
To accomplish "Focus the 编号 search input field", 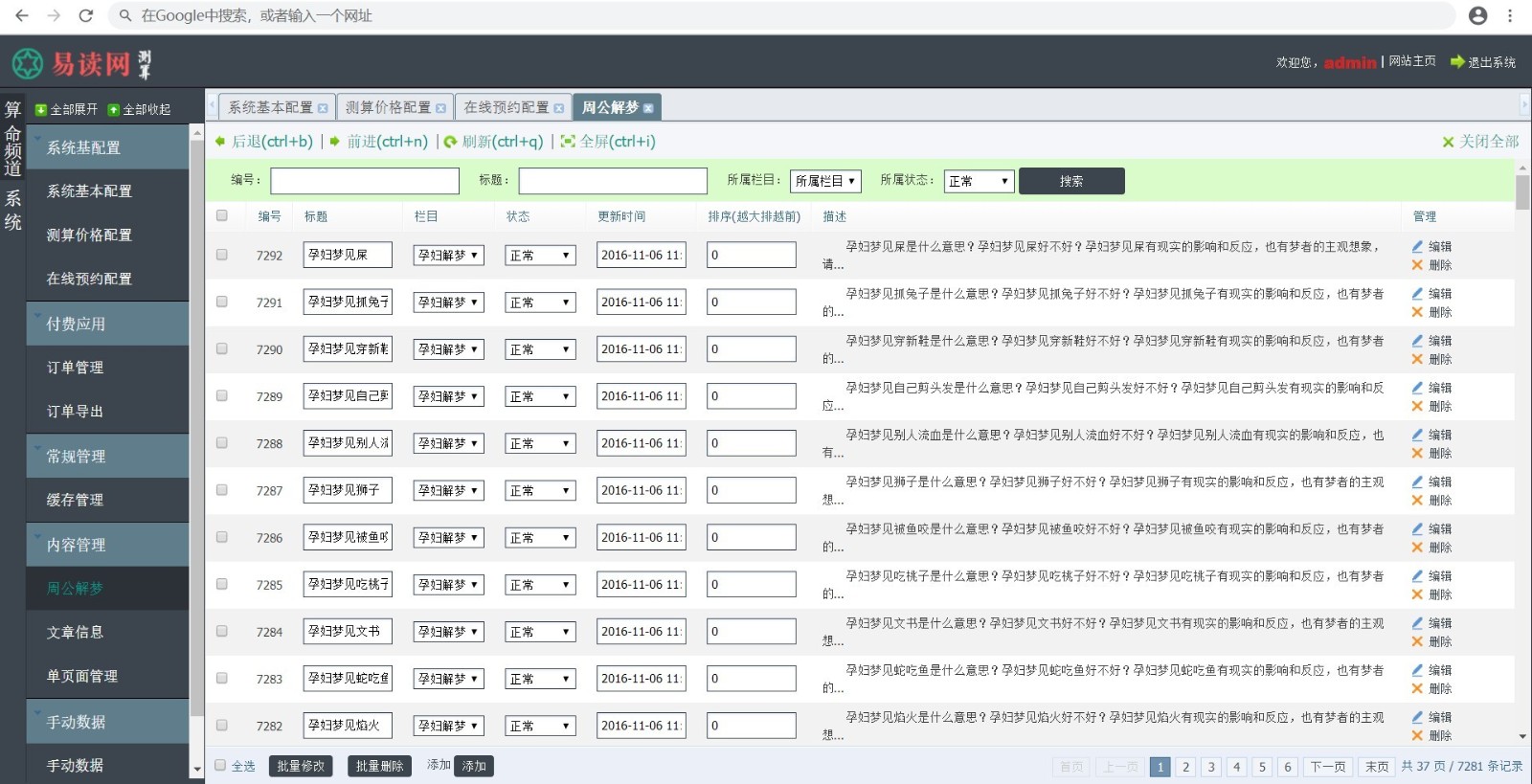I will pyautogui.click(x=365, y=181).
